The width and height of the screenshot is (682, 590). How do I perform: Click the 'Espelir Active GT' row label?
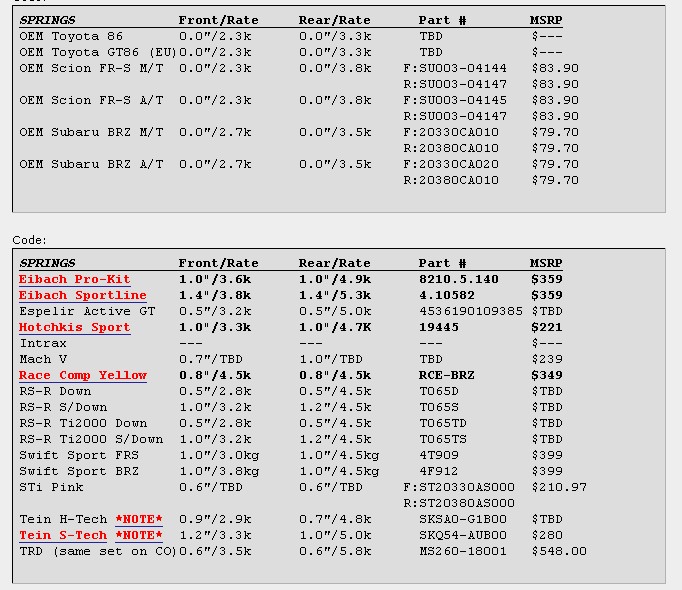tap(87, 312)
